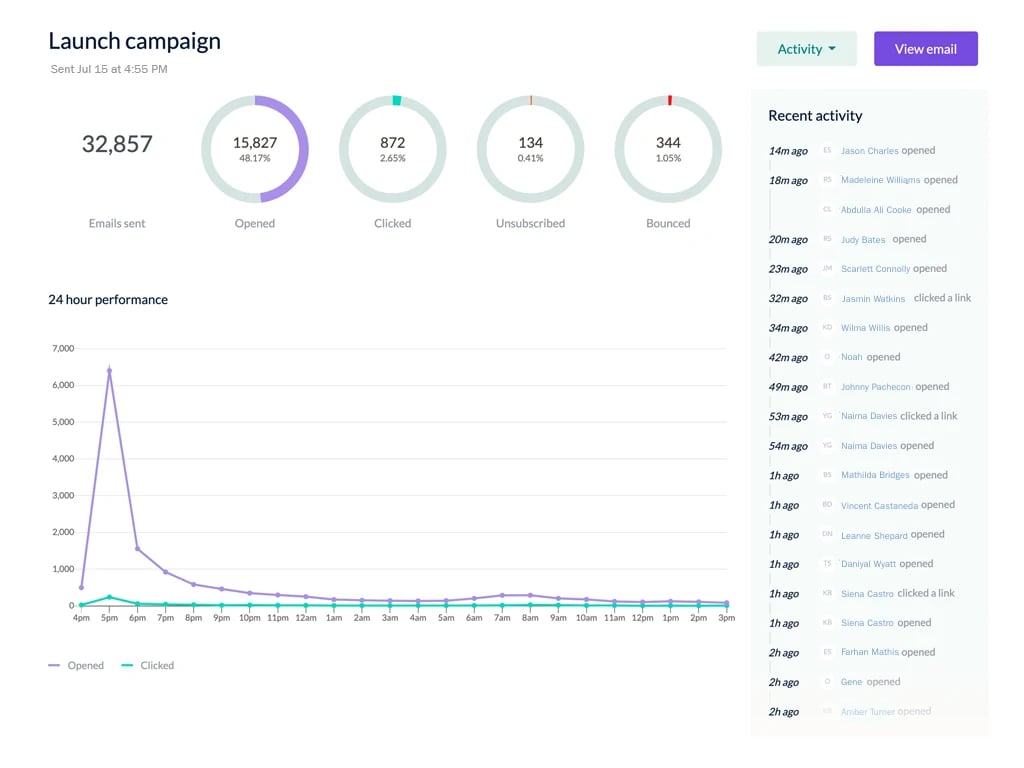The width and height of the screenshot is (1024, 768).
Task: Open the Activity dropdown menu
Action: tap(806, 49)
